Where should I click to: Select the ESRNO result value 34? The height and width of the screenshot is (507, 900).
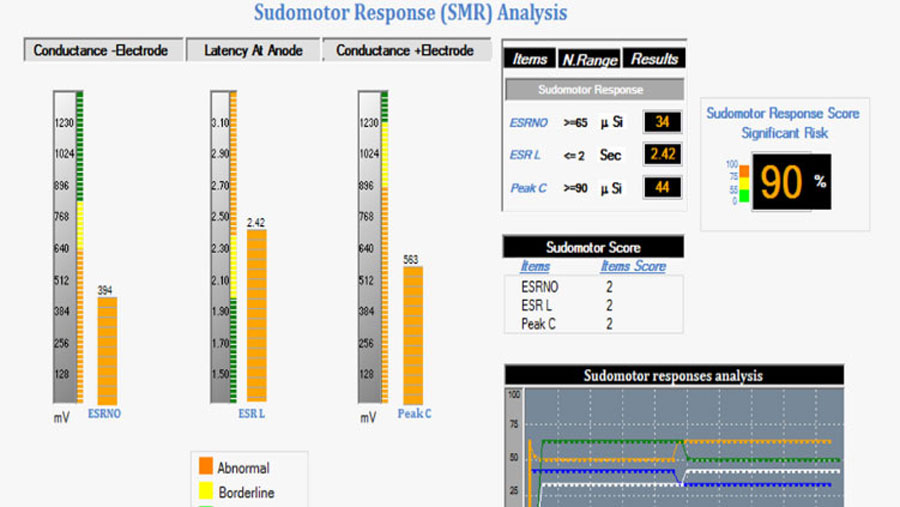point(662,122)
